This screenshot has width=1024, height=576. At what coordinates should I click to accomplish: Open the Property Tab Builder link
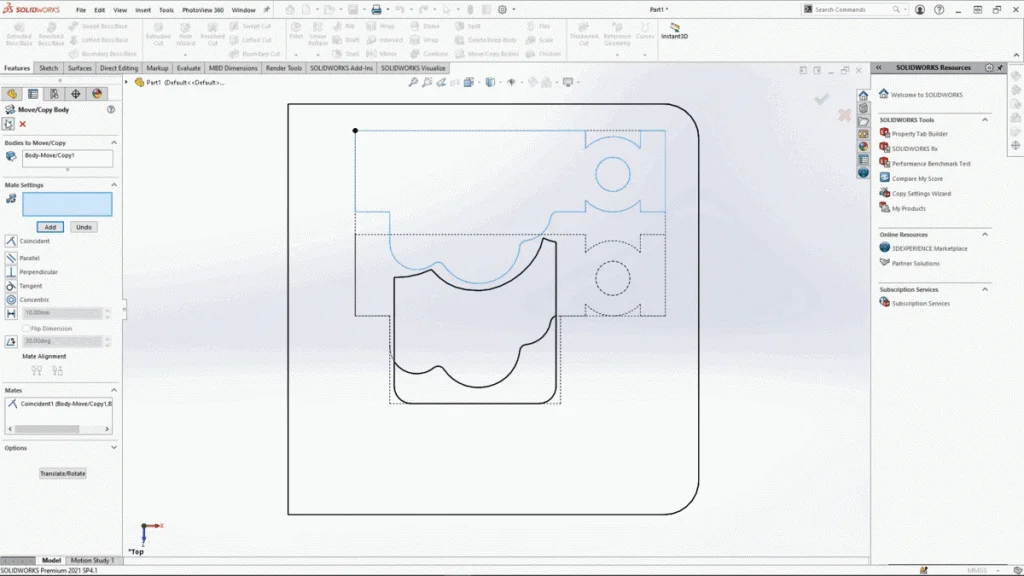919,134
